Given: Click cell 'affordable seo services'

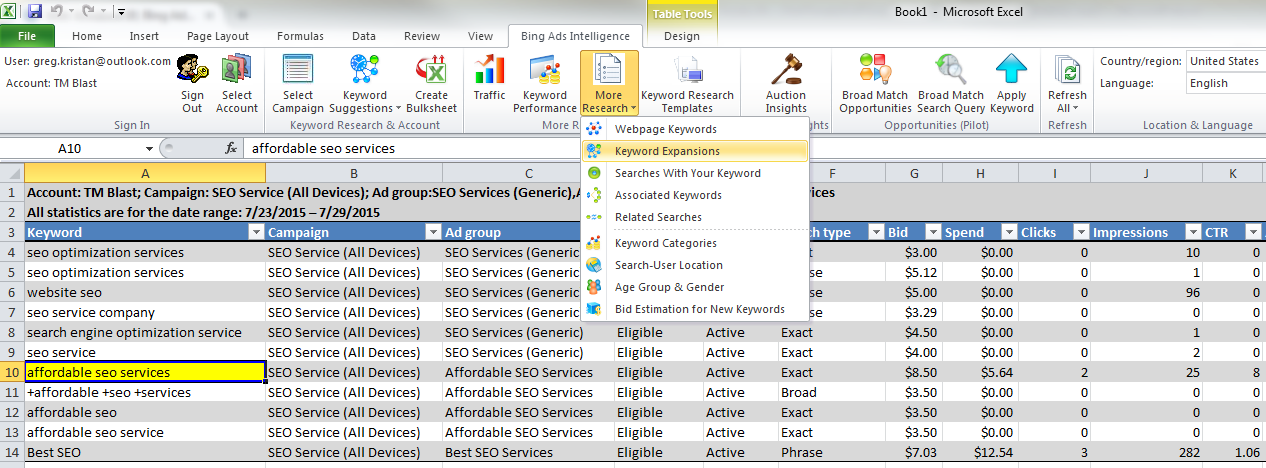Looking at the screenshot, I should 145,372.
